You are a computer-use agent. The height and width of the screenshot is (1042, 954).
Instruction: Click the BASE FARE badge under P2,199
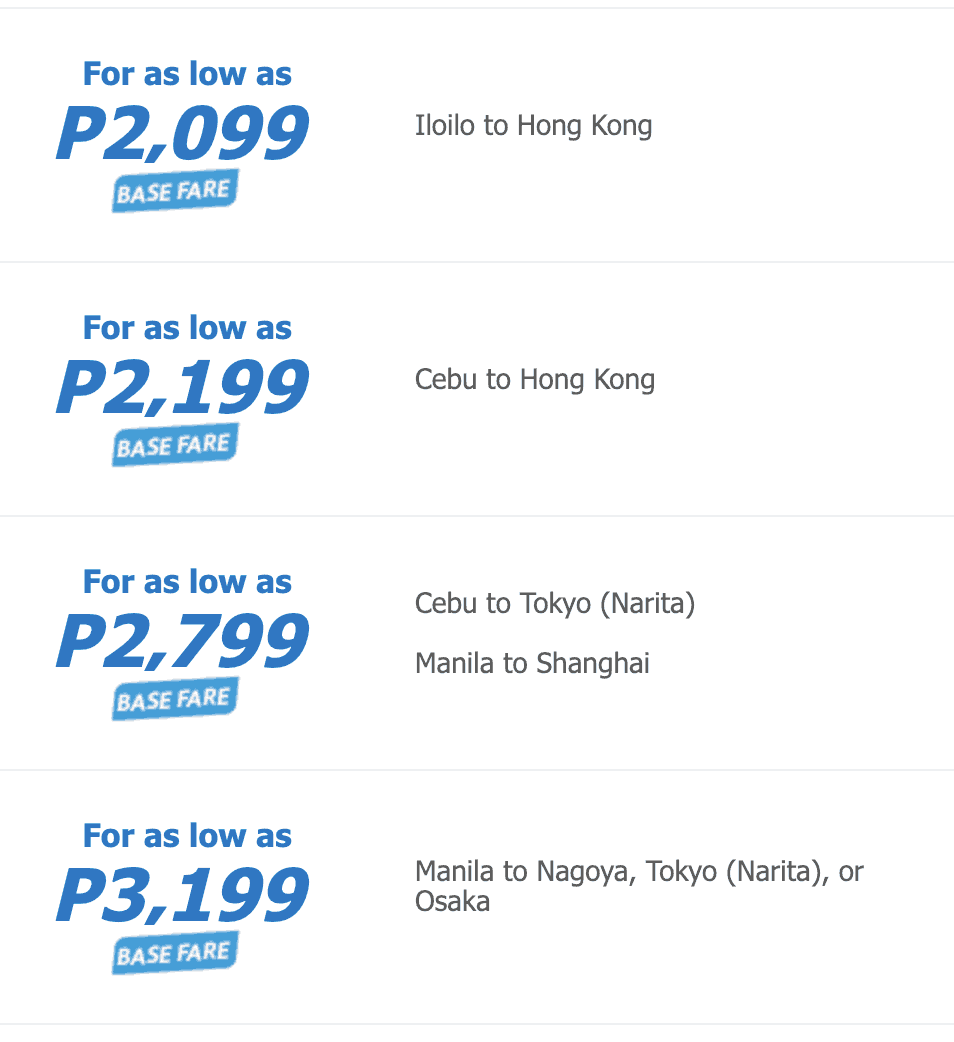(x=176, y=445)
